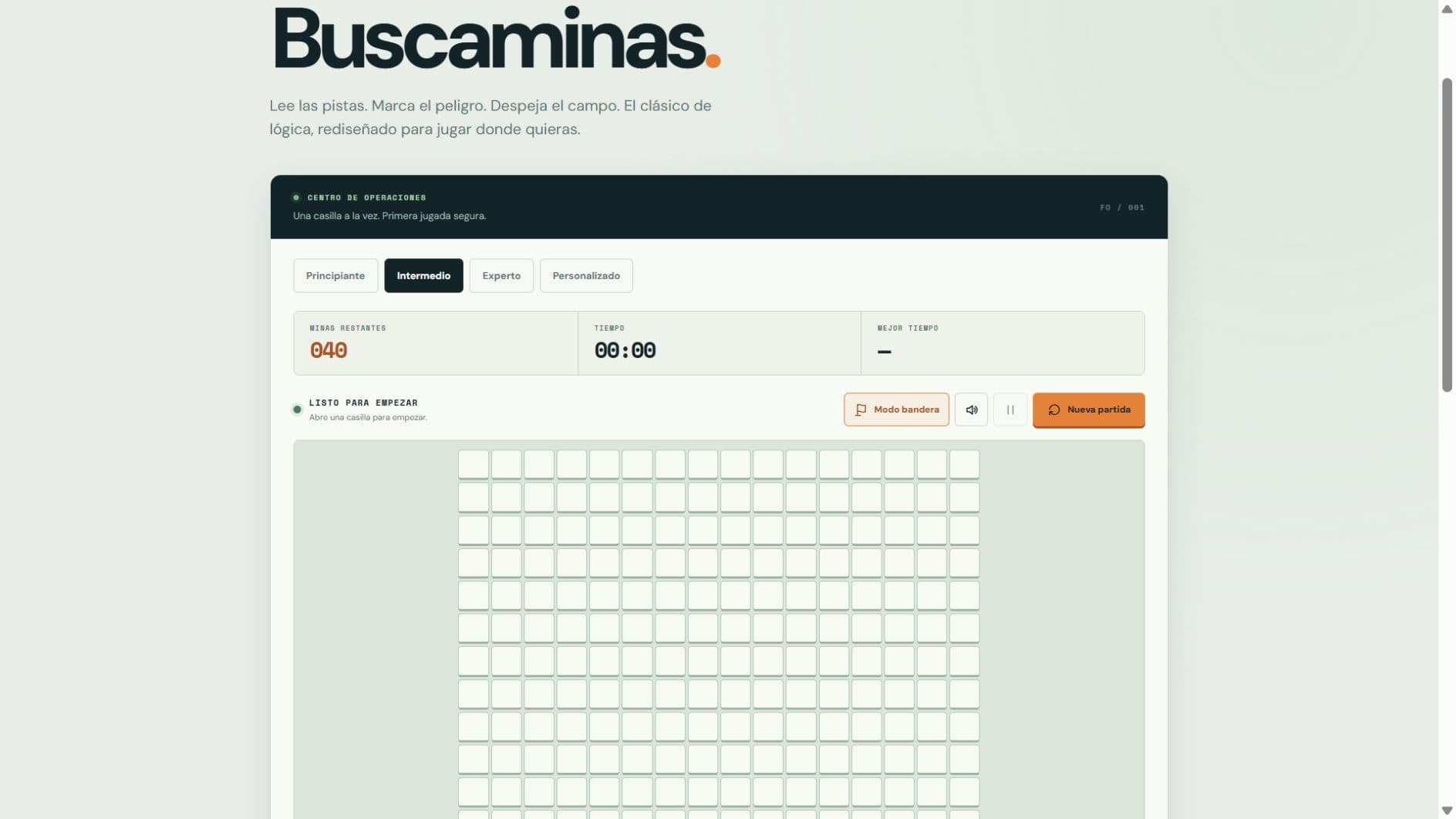
Task: Click the Mejor tiempo panel
Action: click(1003, 343)
